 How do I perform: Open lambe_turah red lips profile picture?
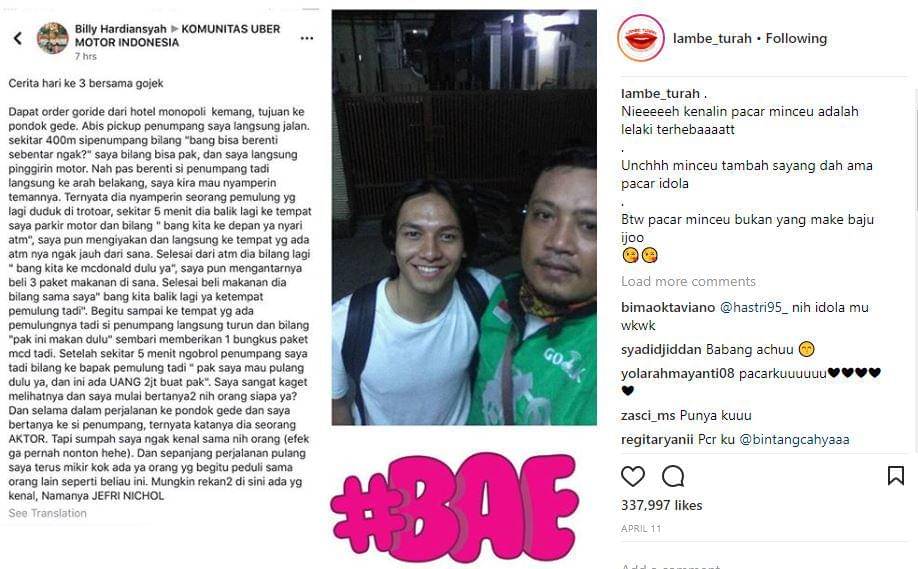[x=640, y=39]
